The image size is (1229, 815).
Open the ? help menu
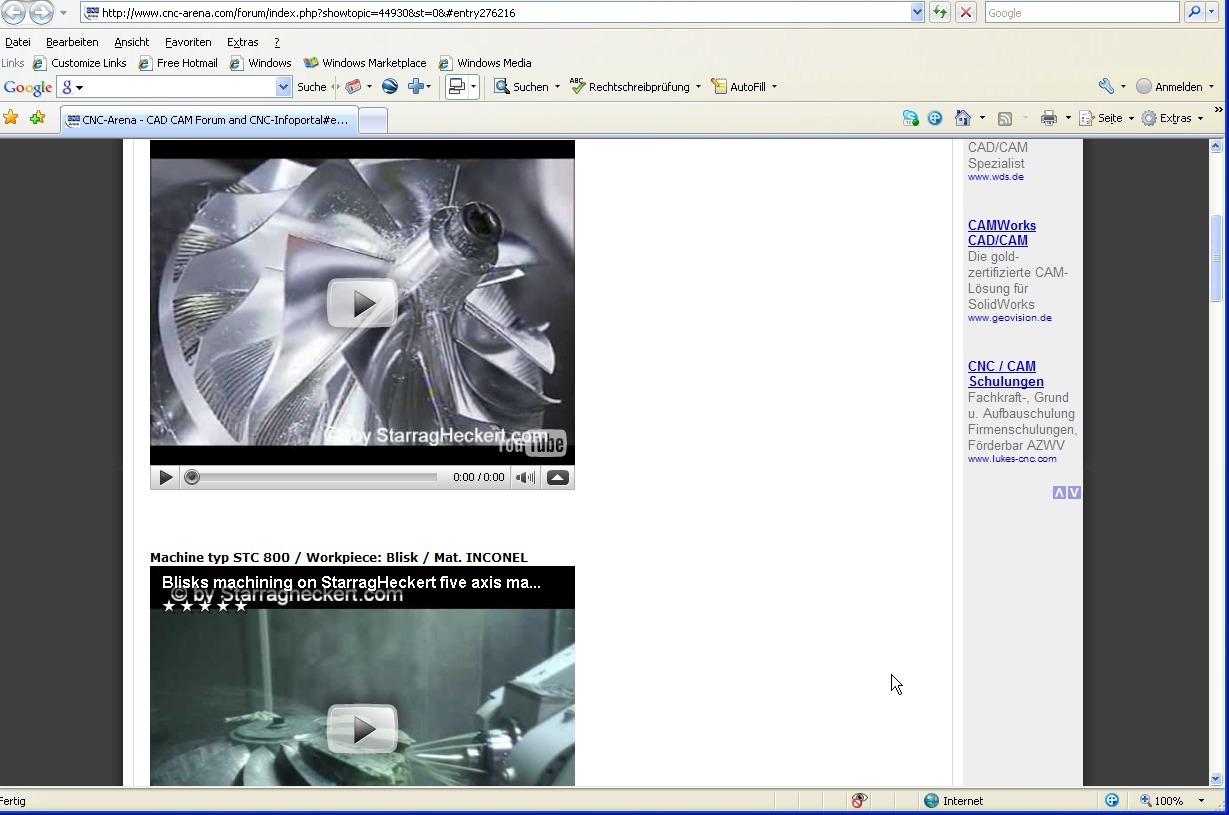(277, 42)
